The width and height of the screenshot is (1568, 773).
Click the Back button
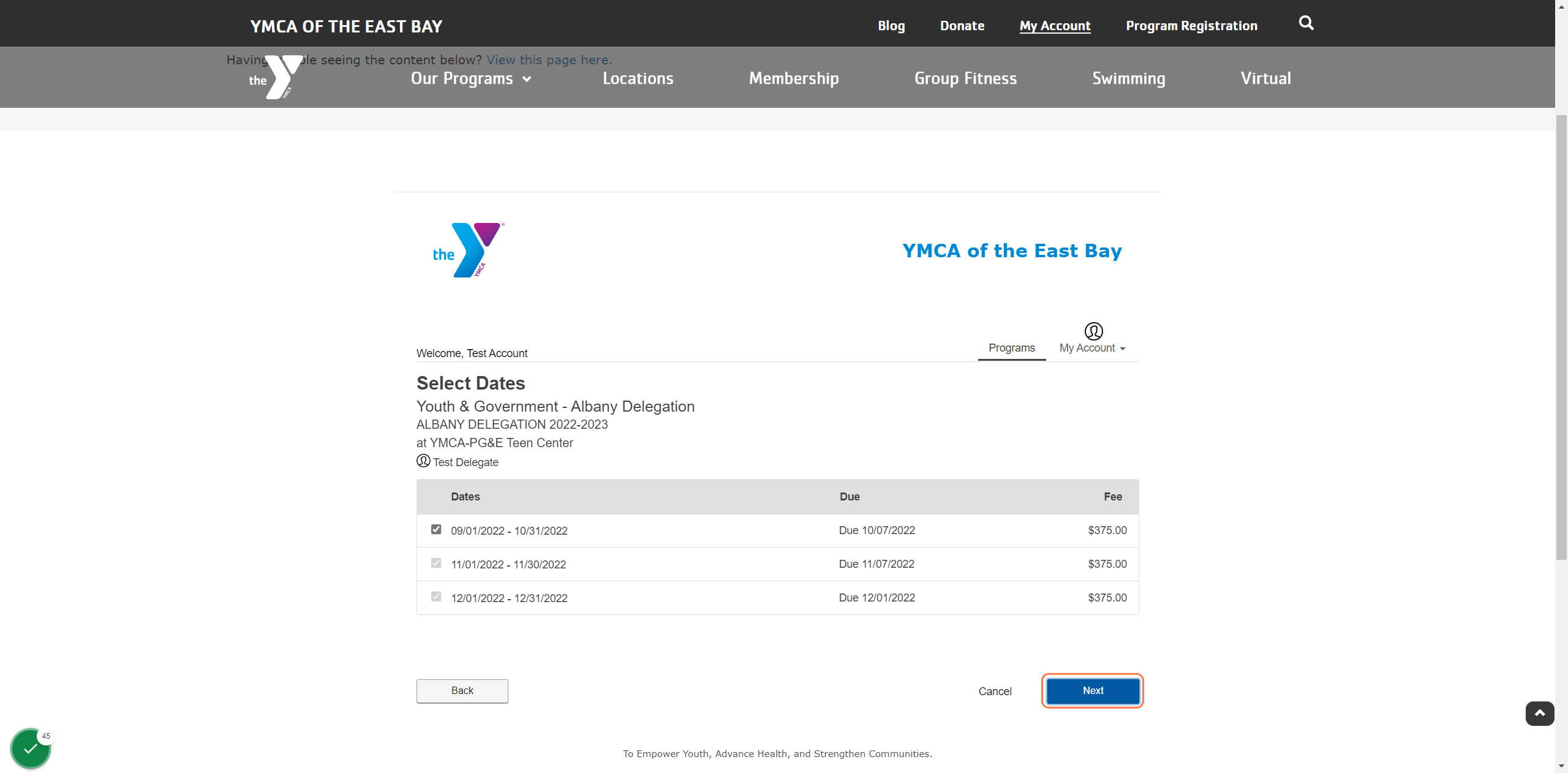coord(462,691)
